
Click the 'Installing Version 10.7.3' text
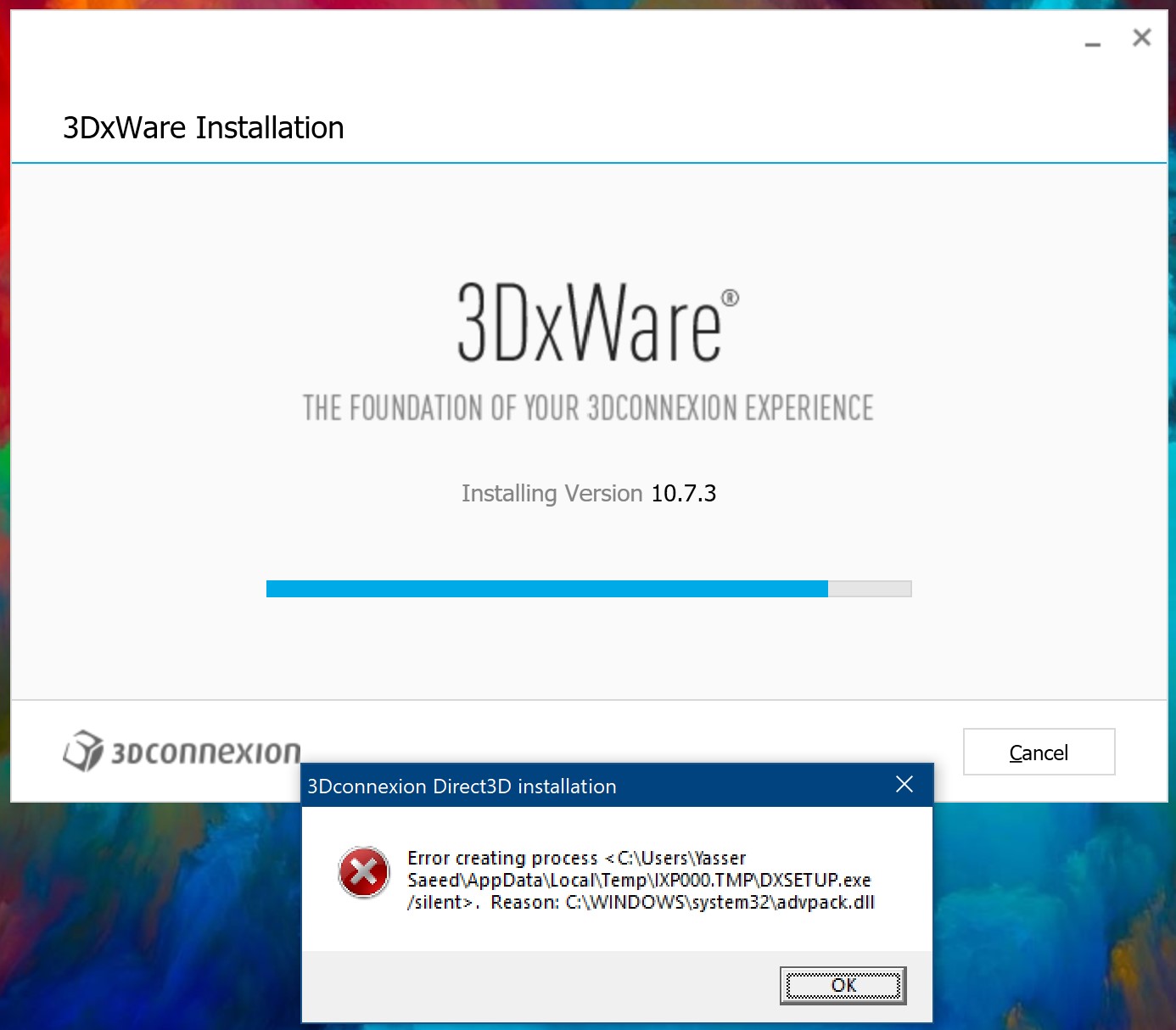(x=589, y=493)
